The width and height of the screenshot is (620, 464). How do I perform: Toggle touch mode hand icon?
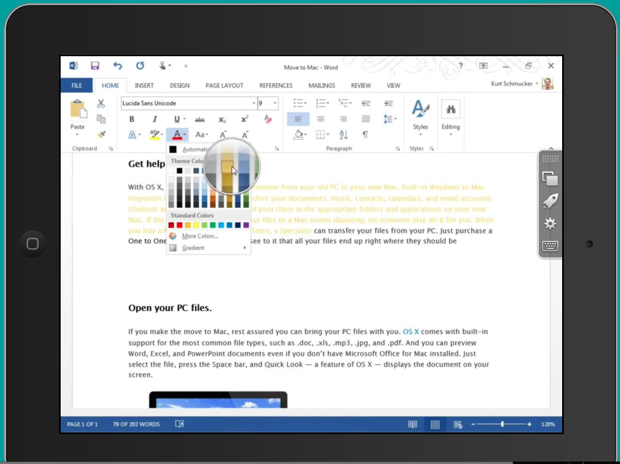(x=163, y=66)
